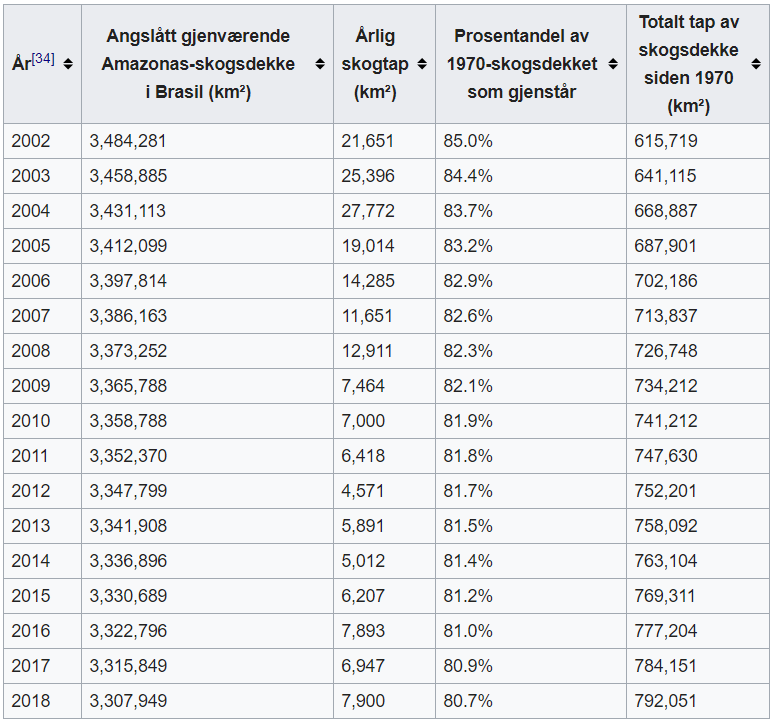Viewport: 773px width, 723px height.
Task: Select the 85.0% percentage cell
Action: tap(468, 141)
